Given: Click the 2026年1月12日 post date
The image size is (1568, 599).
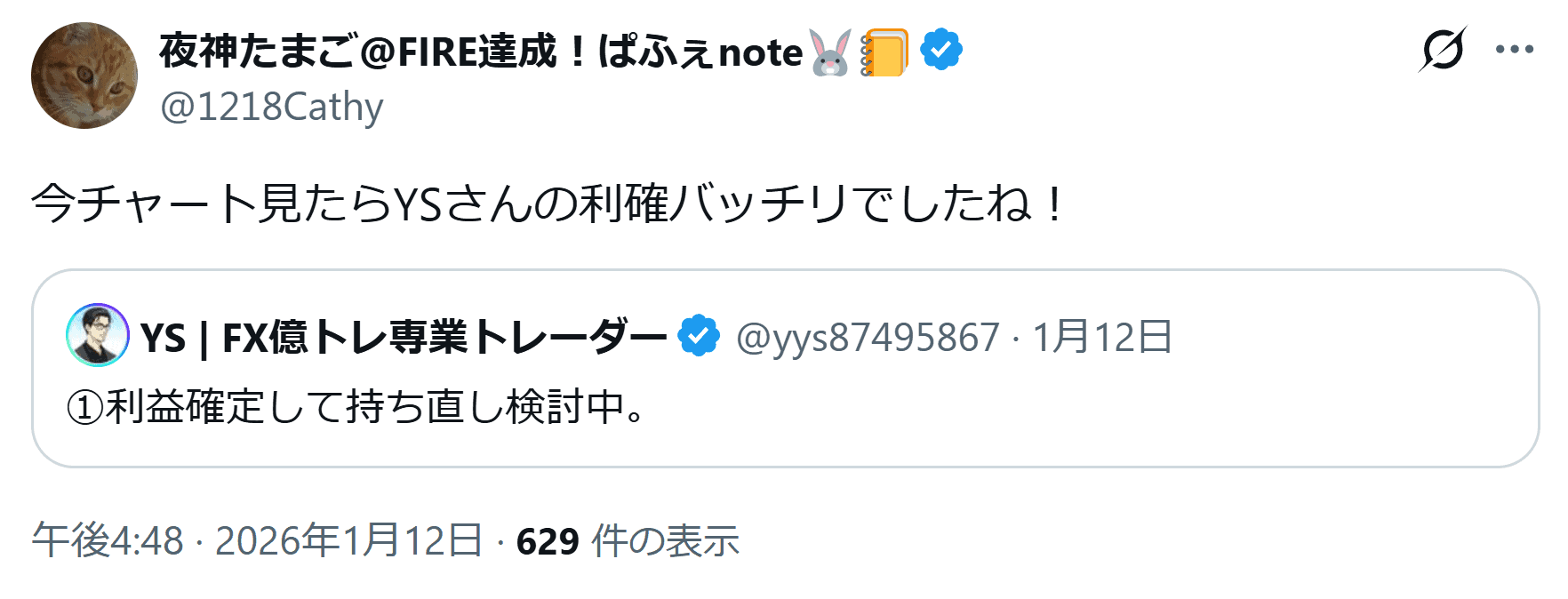Looking at the screenshot, I should tap(348, 540).
